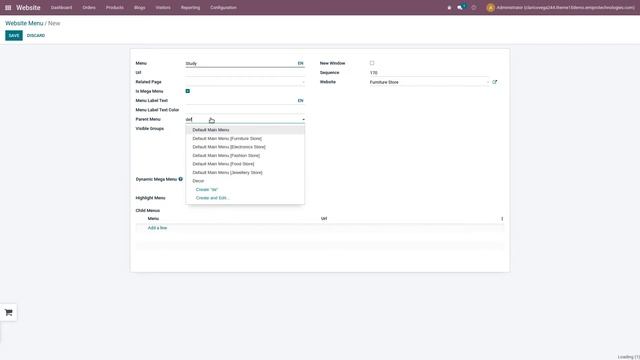Toggle the New Window checkbox
640x360 pixels.
[x=372, y=63]
